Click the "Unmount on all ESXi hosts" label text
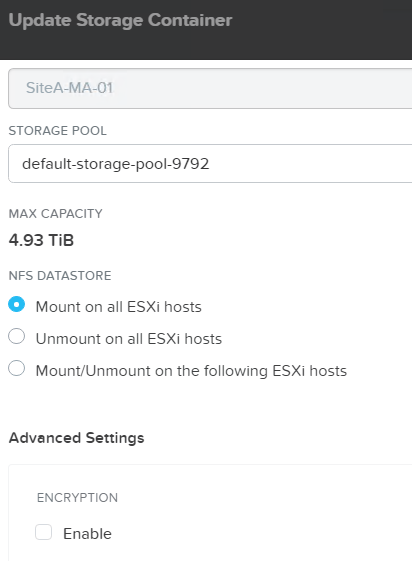 [129, 339]
